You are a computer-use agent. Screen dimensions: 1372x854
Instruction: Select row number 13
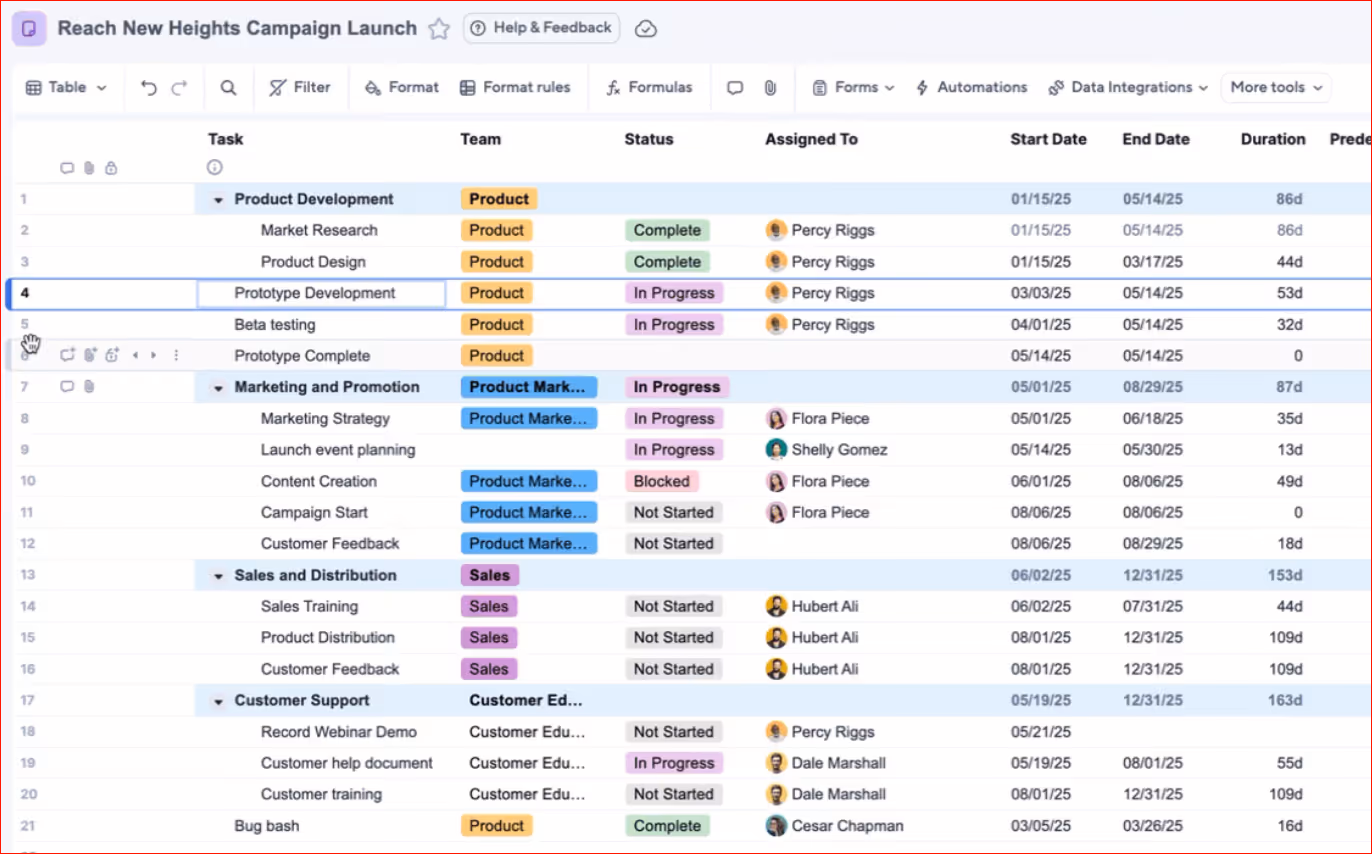[28, 575]
